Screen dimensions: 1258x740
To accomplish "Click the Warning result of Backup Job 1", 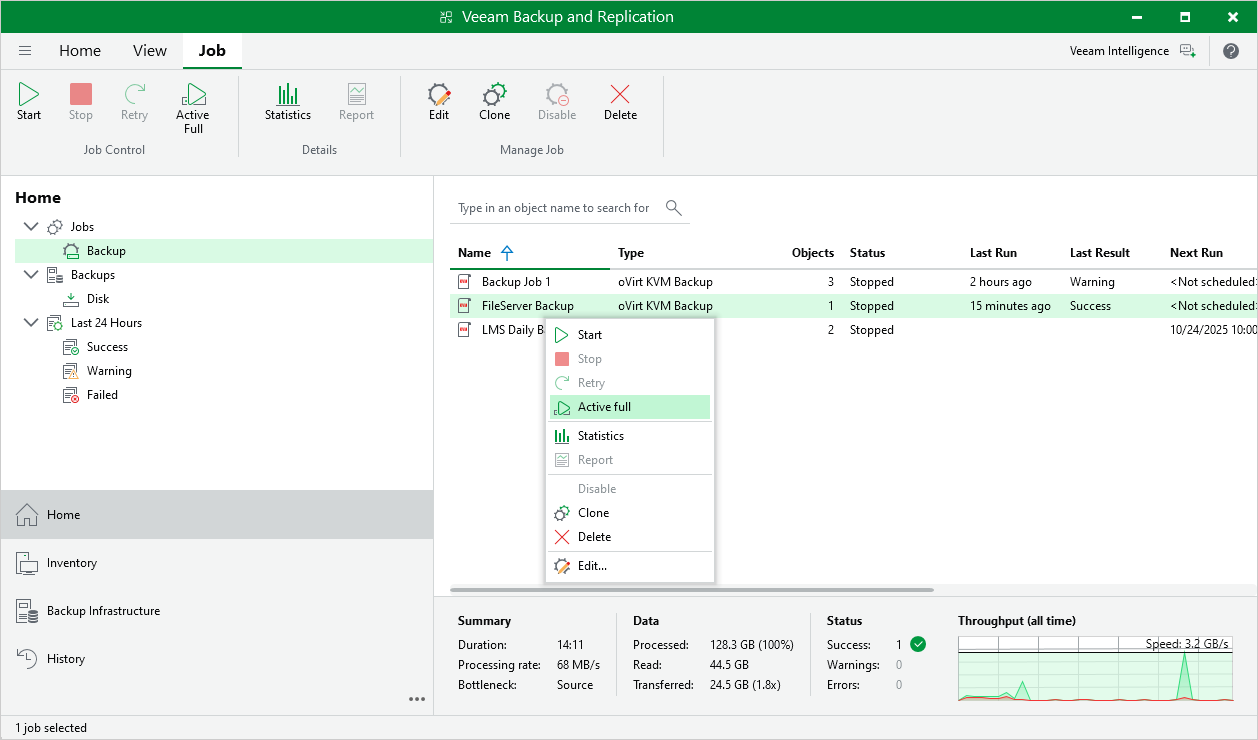I will [x=1092, y=282].
